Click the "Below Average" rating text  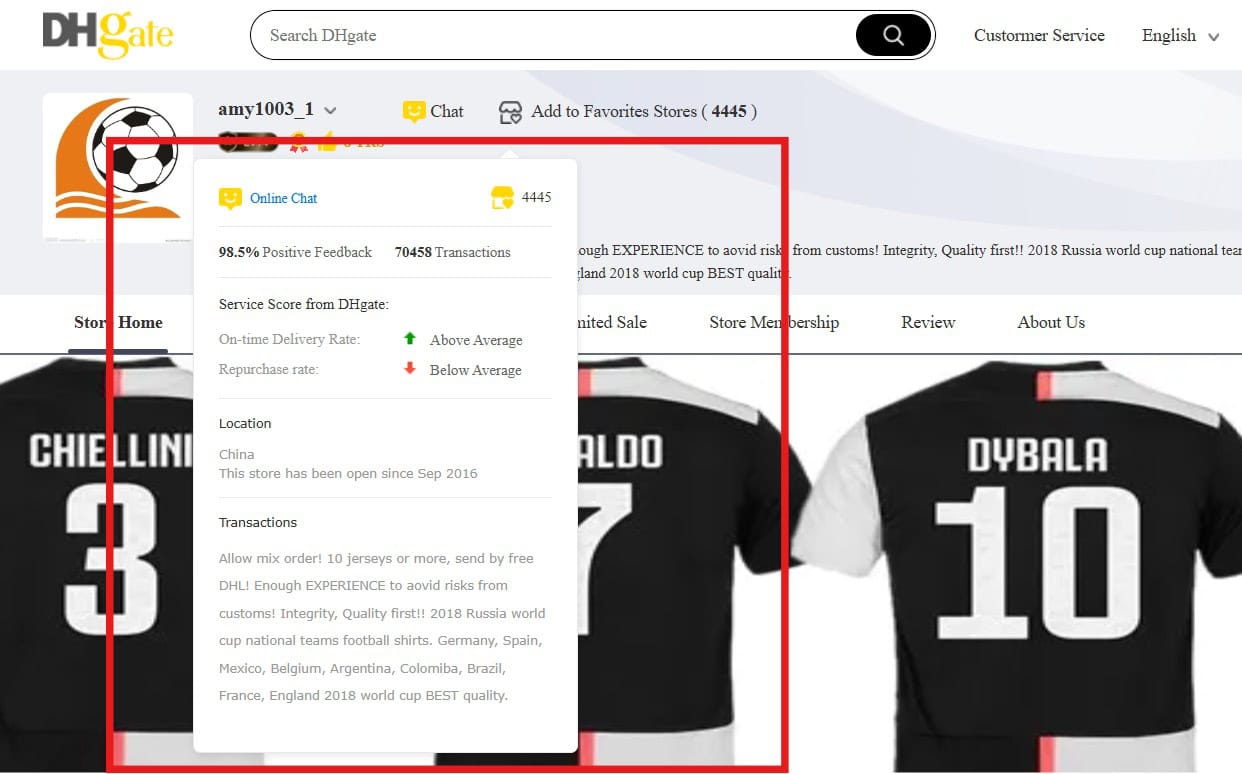[476, 370]
